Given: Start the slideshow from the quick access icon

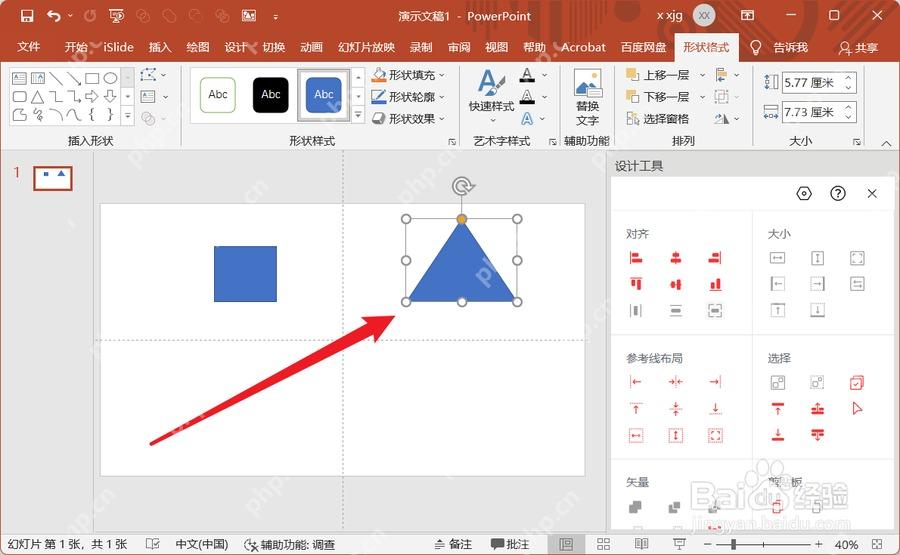Looking at the screenshot, I should [x=116, y=16].
